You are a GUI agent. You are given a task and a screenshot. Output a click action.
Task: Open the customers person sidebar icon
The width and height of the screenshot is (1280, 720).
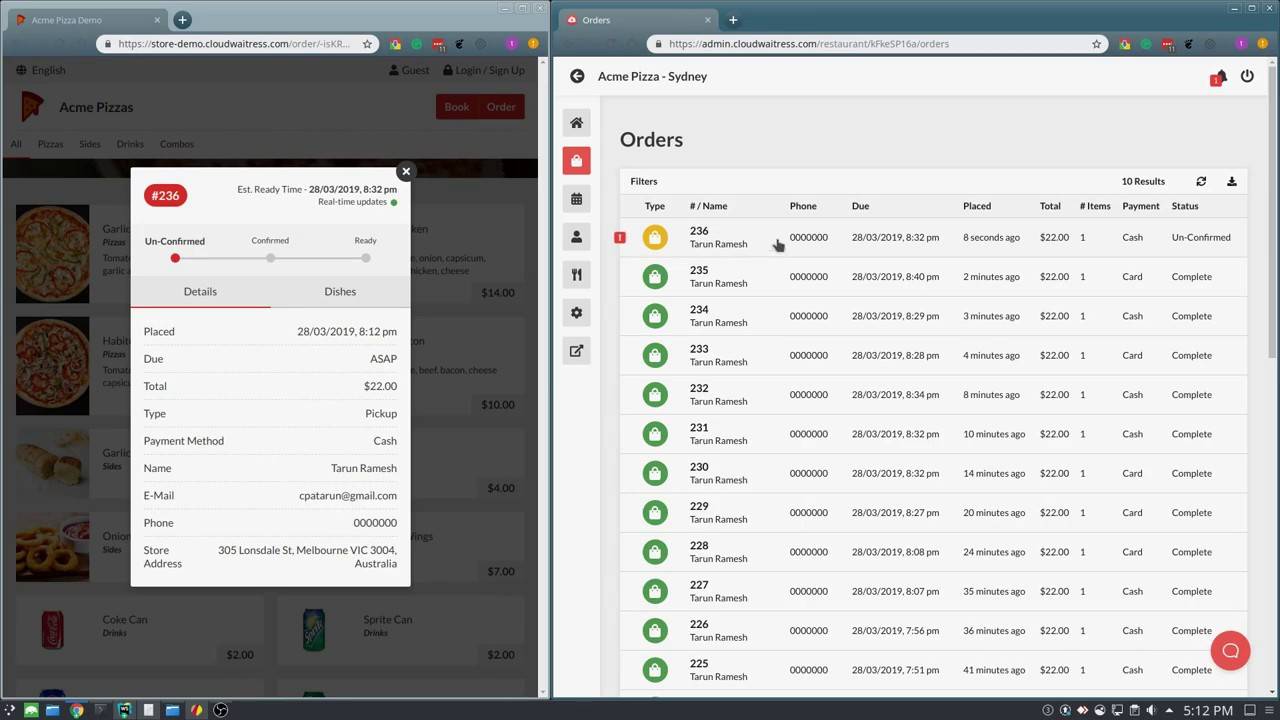point(576,237)
